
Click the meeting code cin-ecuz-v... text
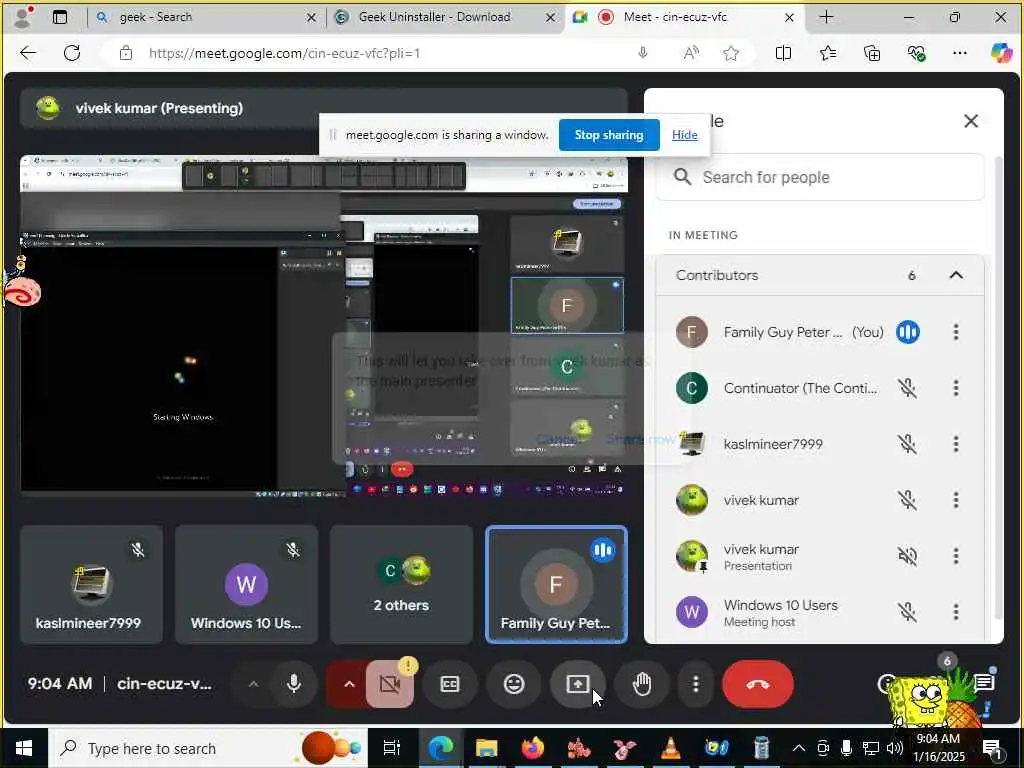click(x=165, y=684)
